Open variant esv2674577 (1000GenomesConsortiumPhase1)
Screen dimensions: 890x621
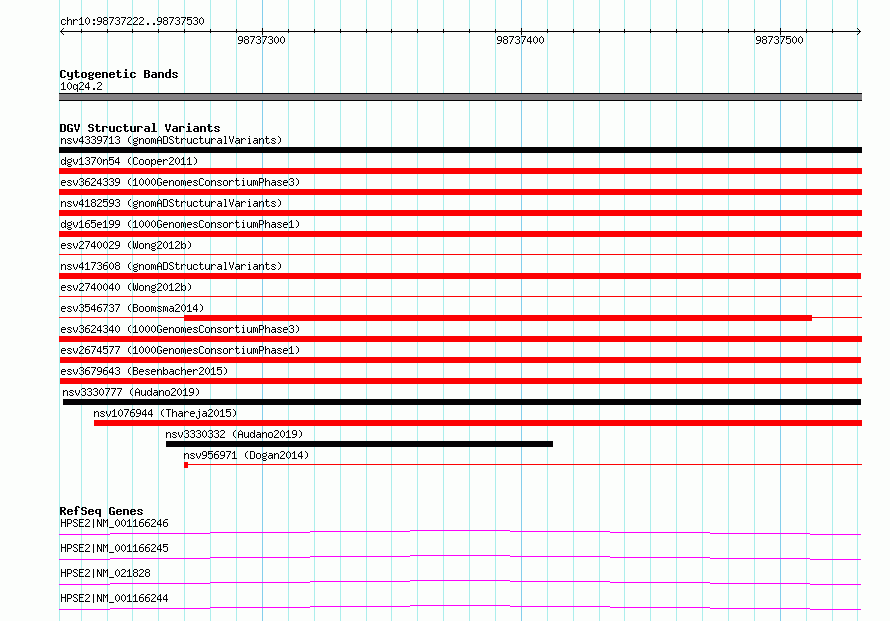point(180,350)
